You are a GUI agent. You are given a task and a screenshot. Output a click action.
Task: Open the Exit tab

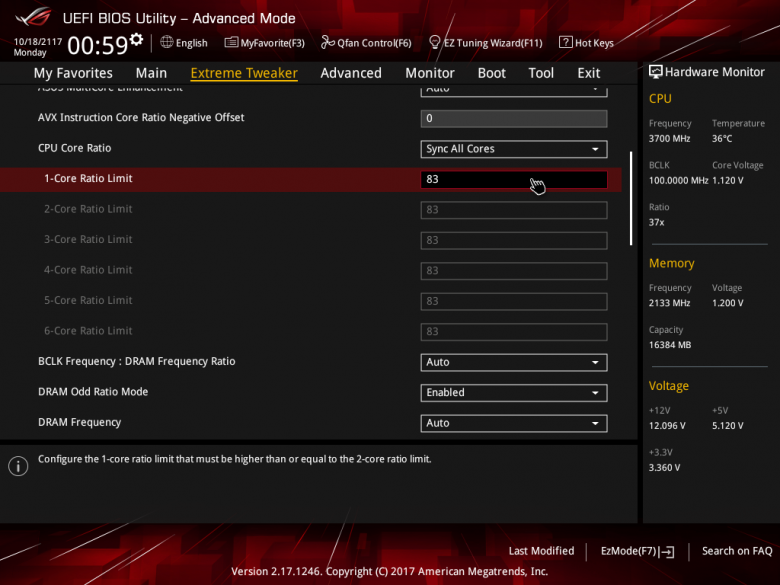pyautogui.click(x=588, y=73)
